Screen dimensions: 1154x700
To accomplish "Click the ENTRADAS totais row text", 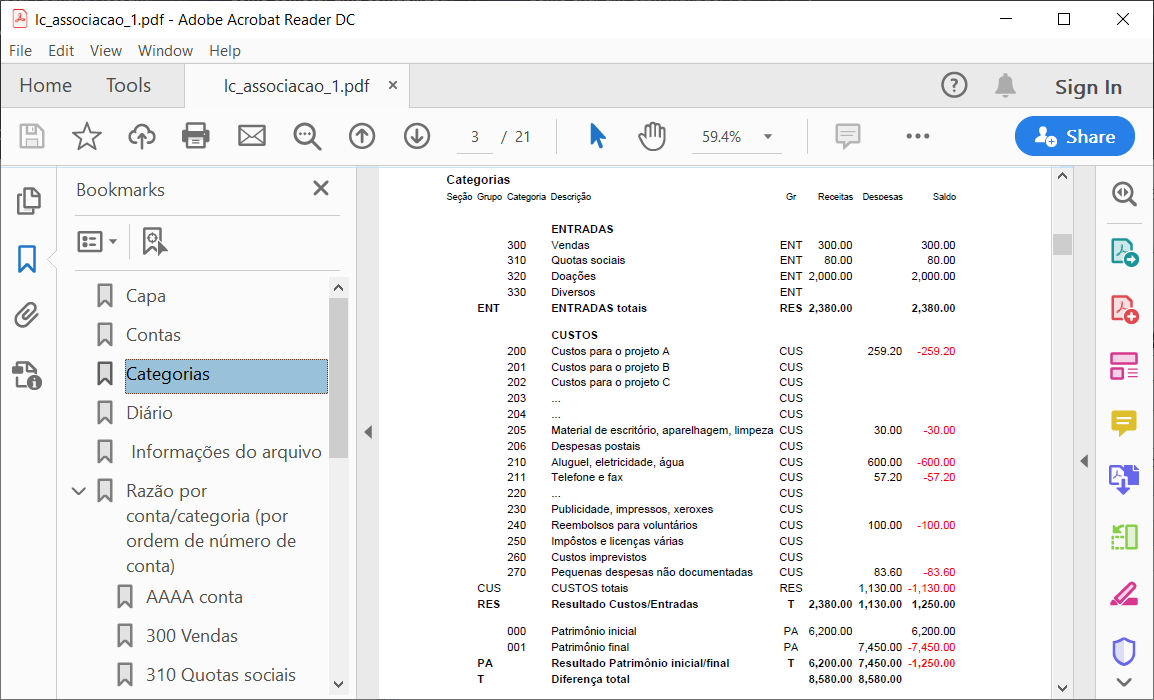I will (599, 308).
